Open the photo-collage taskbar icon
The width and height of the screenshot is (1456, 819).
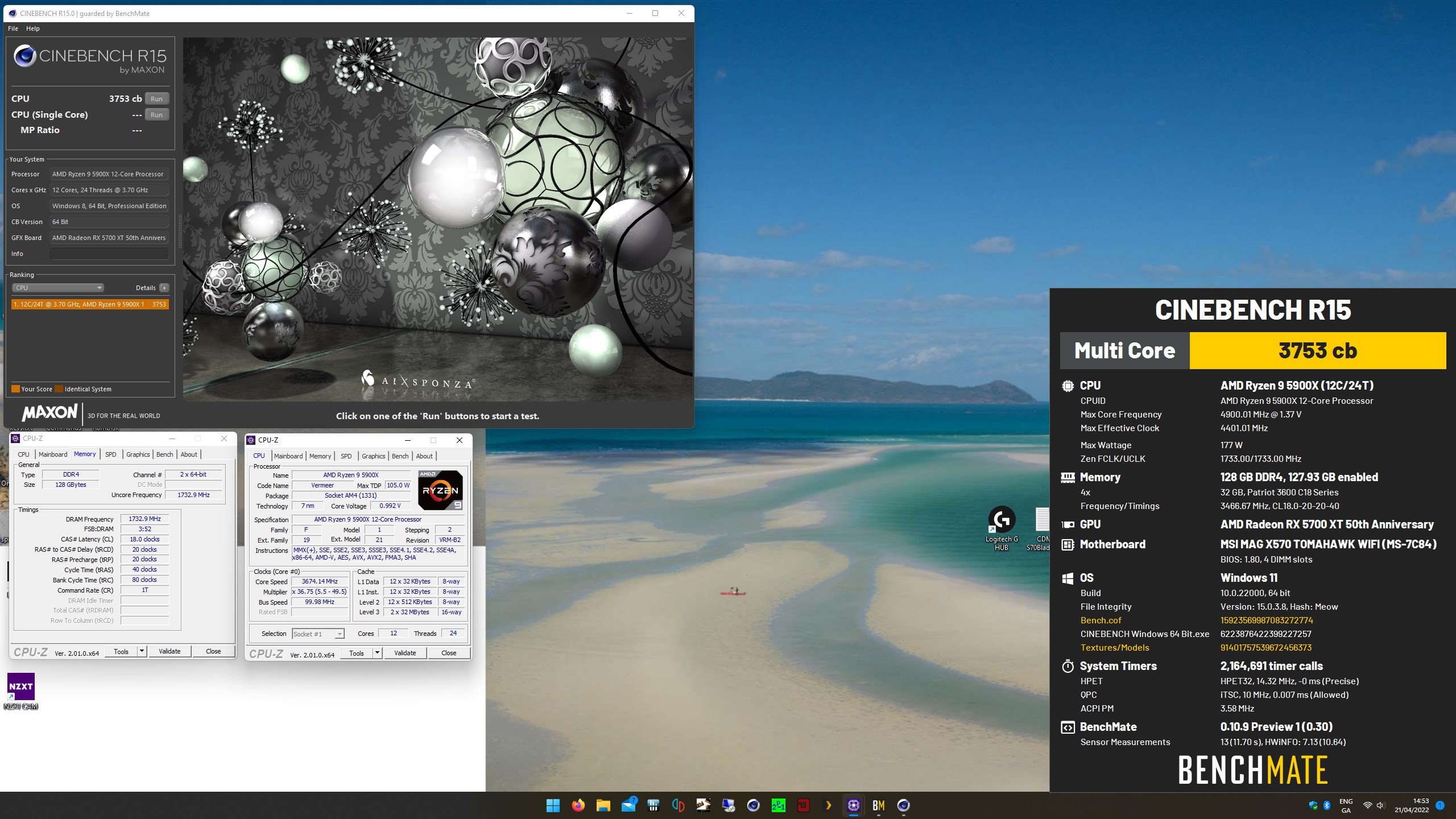(x=704, y=805)
